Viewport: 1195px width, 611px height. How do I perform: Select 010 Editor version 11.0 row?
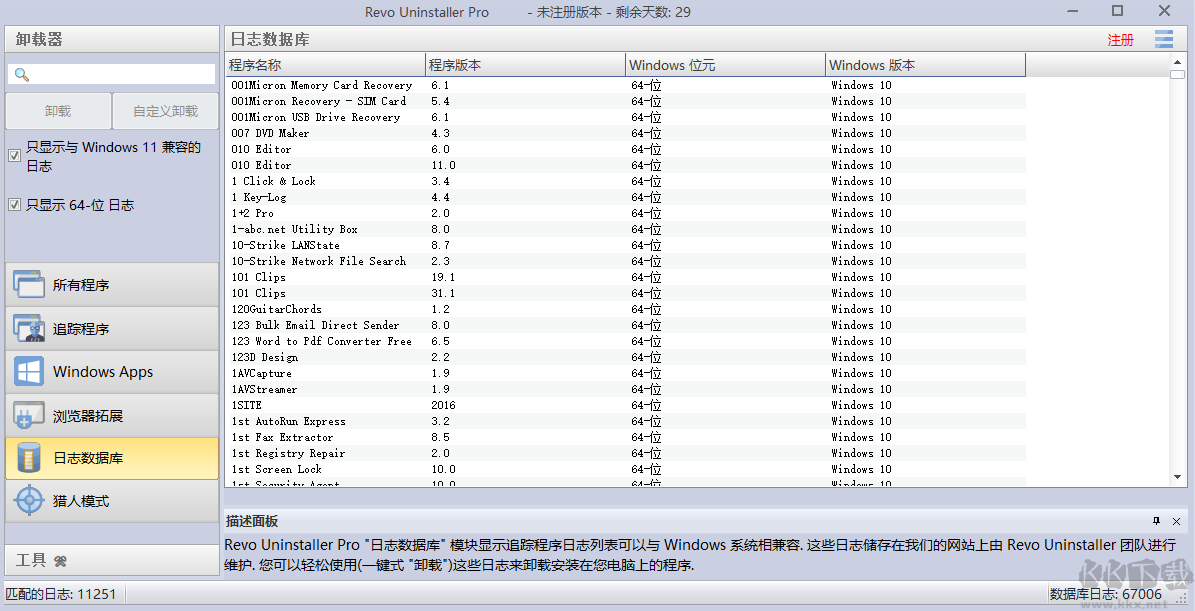pyautogui.click(x=626, y=165)
